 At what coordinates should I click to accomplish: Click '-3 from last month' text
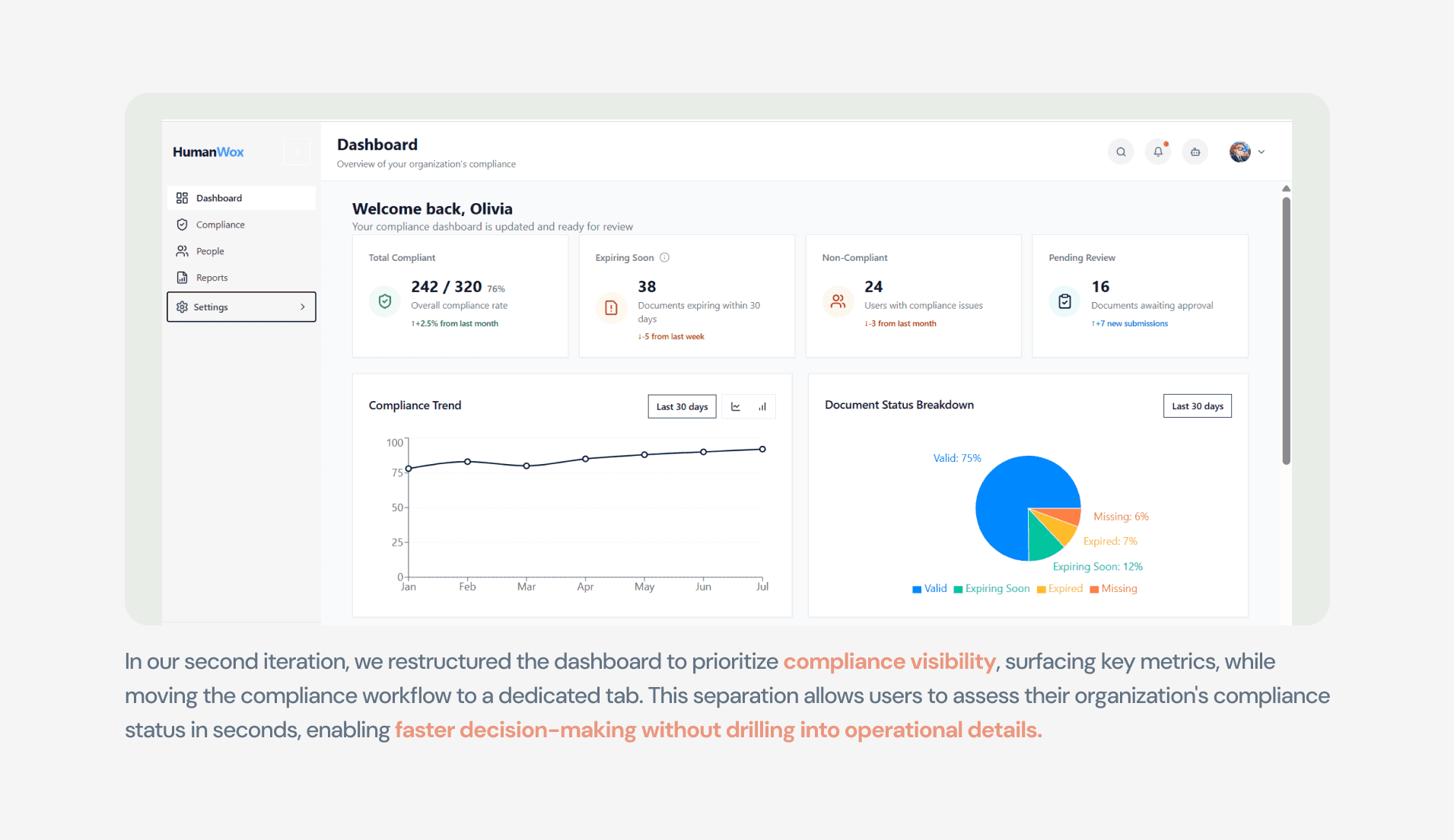pos(900,323)
